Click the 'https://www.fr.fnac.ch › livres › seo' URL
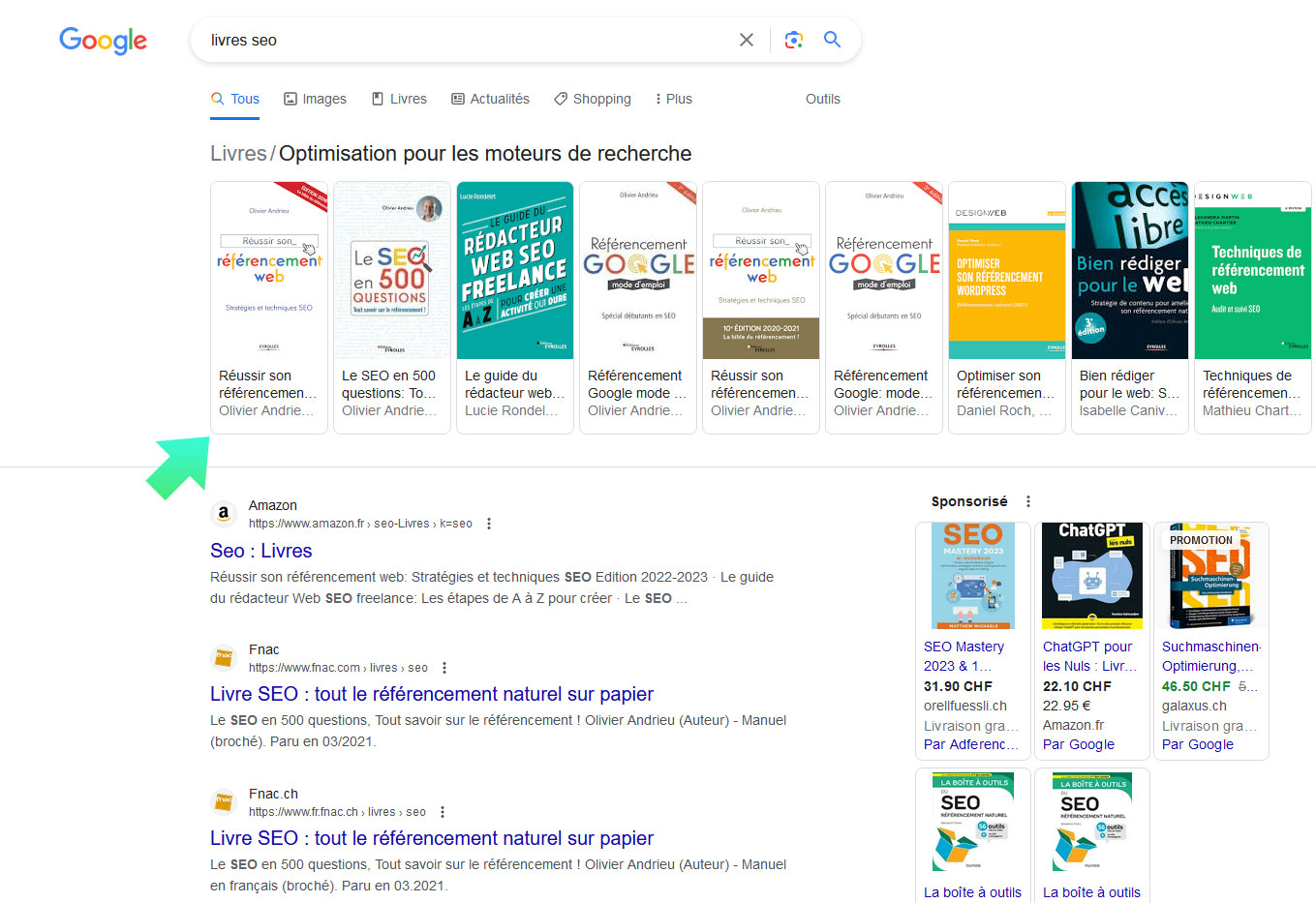The height and width of the screenshot is (903, 1316). [337, 812]
